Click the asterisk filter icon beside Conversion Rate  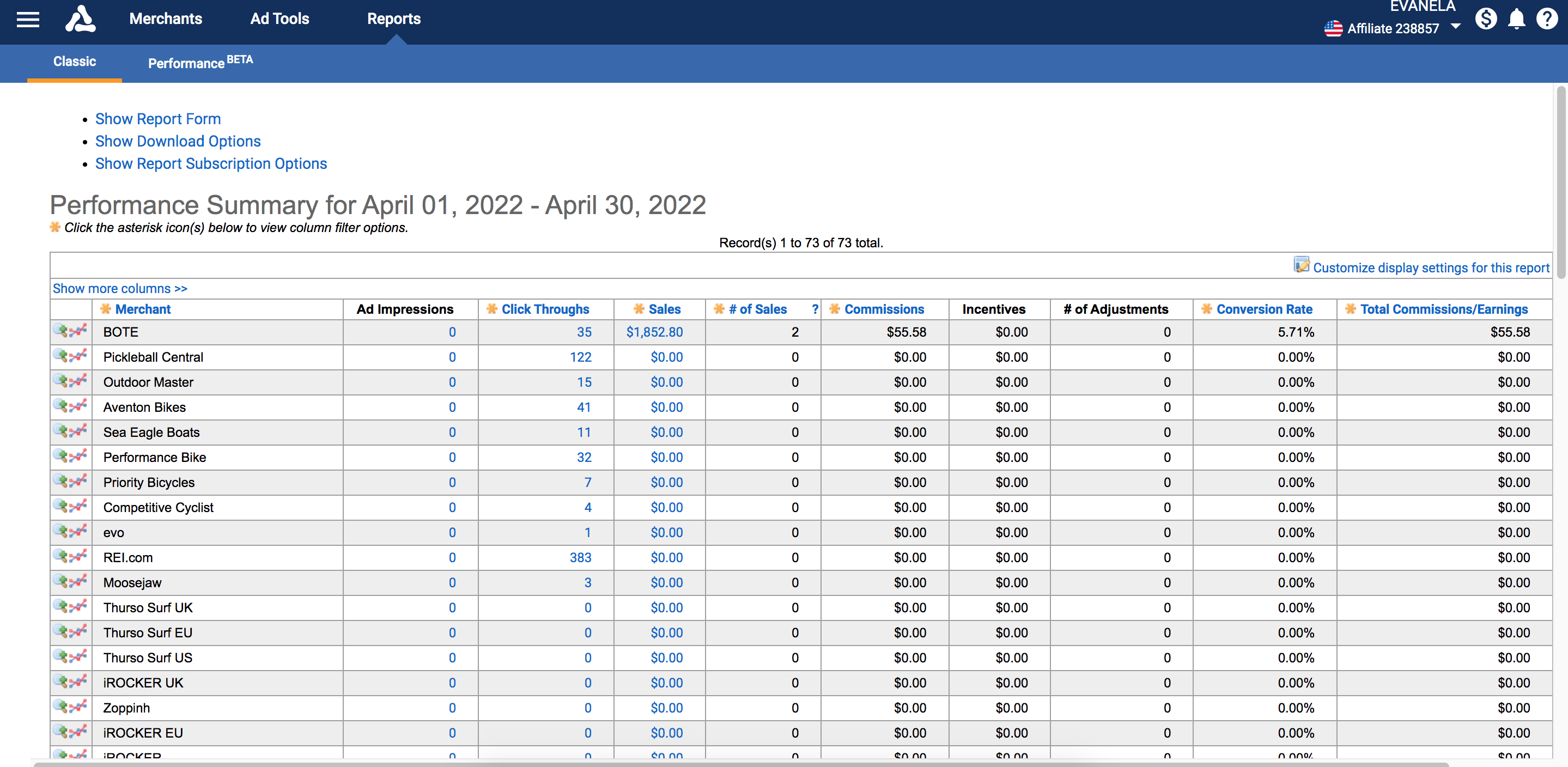pyautogui.click(x=1206, y=309)
